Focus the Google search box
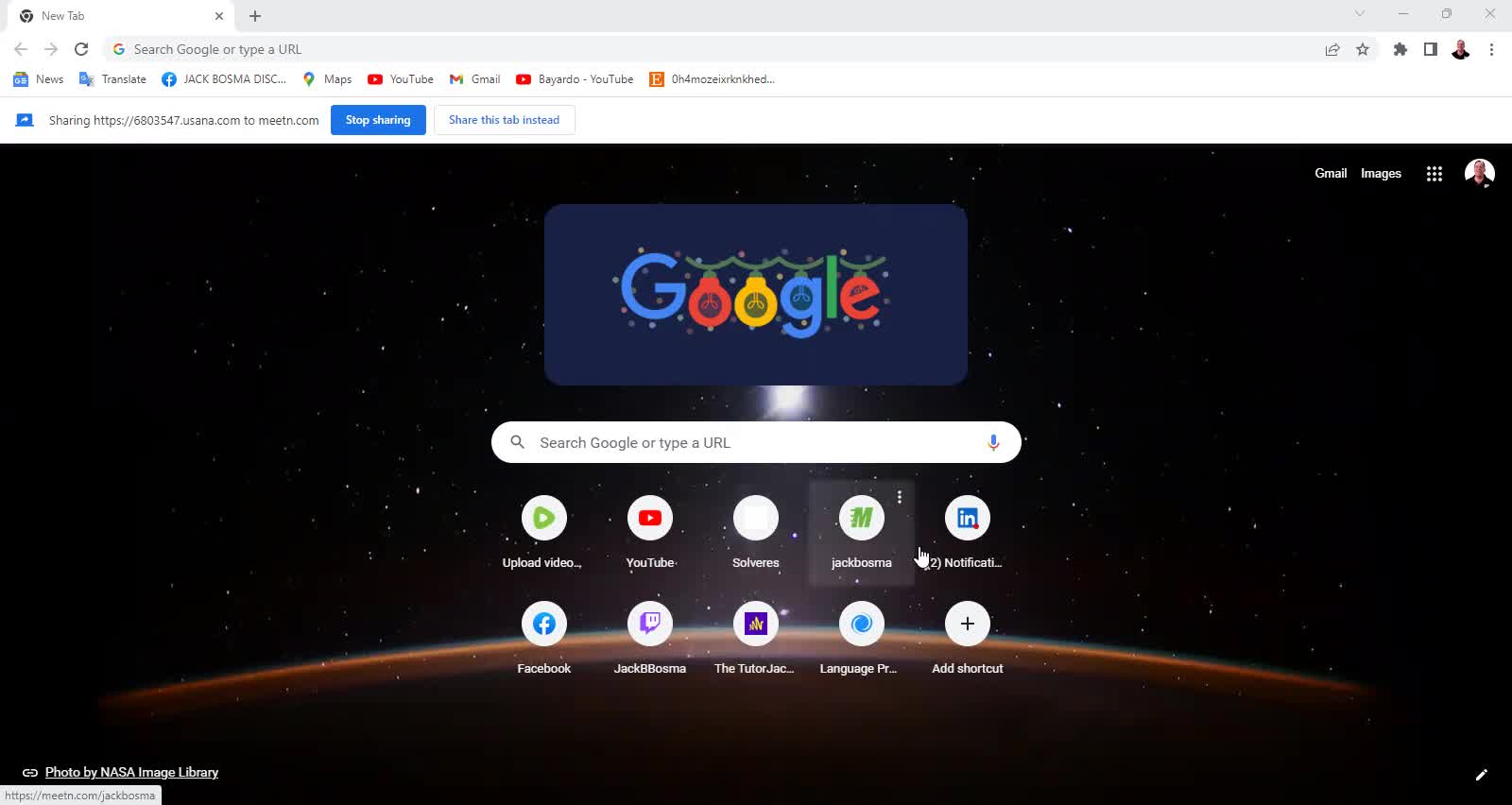 click(756, 442)
